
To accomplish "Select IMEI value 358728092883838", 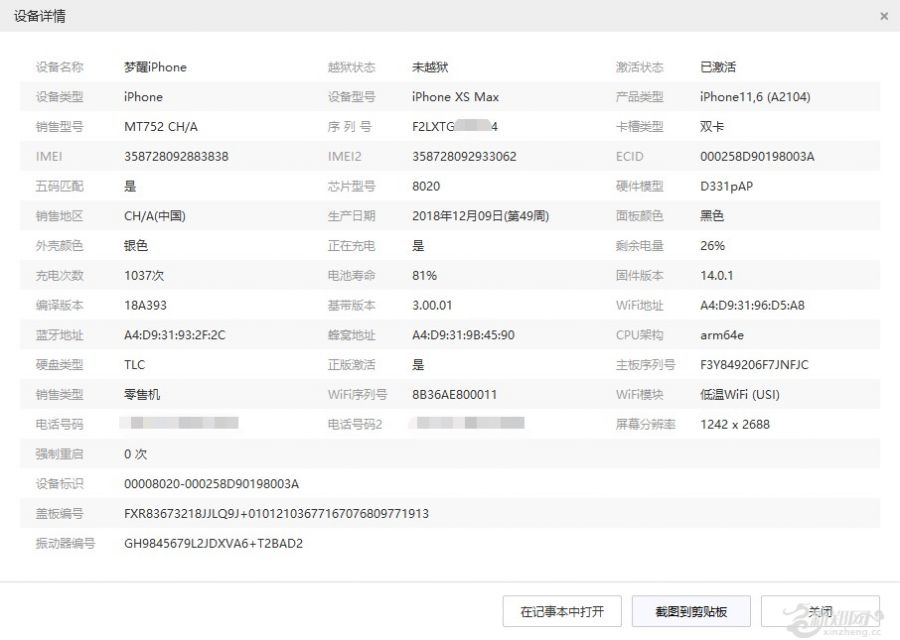I will (x=176, y=157).
